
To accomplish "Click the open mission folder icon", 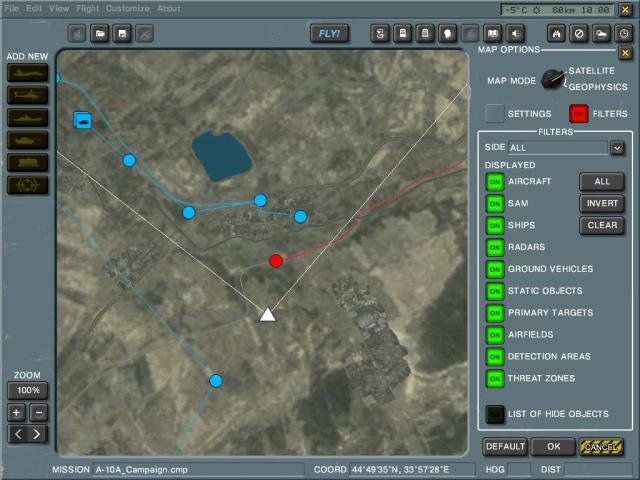I will (100, 34).
